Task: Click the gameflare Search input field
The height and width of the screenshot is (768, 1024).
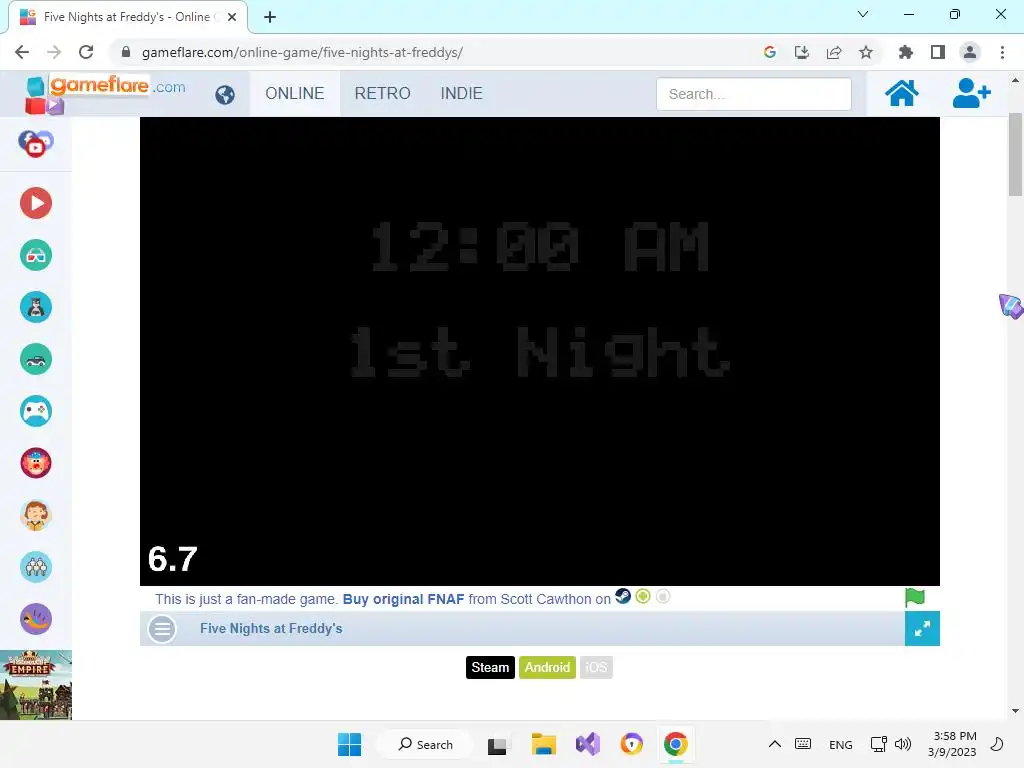Action: click(754, 94)
